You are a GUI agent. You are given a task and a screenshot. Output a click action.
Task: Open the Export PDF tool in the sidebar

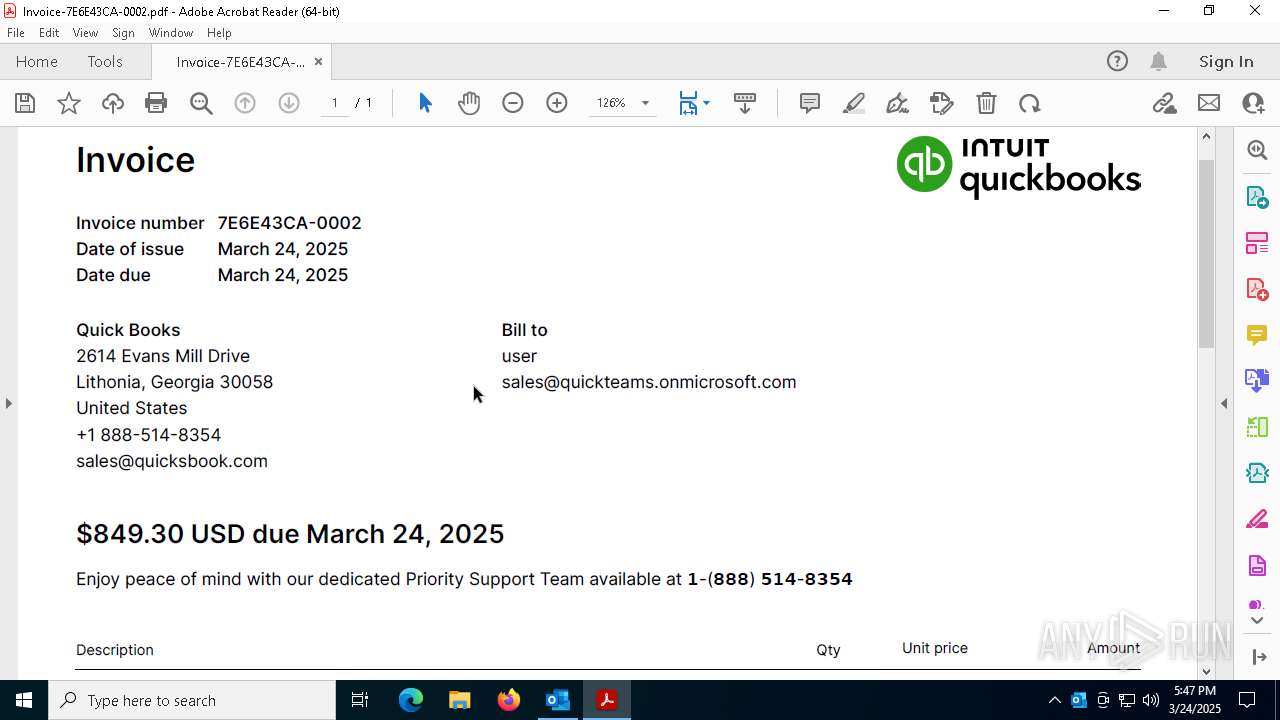[1257, 196]
